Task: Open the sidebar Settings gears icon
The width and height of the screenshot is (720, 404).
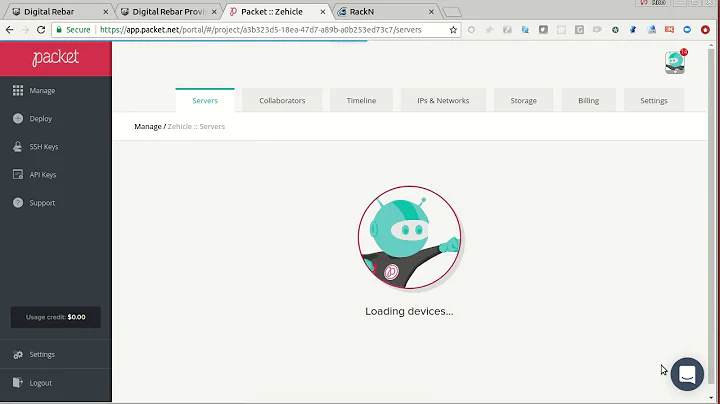Action: [18, 354]
